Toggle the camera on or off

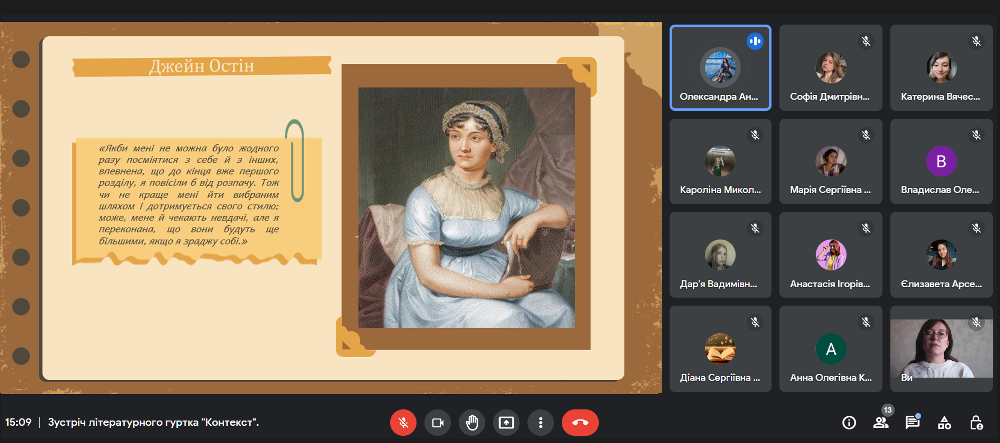pos(438,422)
